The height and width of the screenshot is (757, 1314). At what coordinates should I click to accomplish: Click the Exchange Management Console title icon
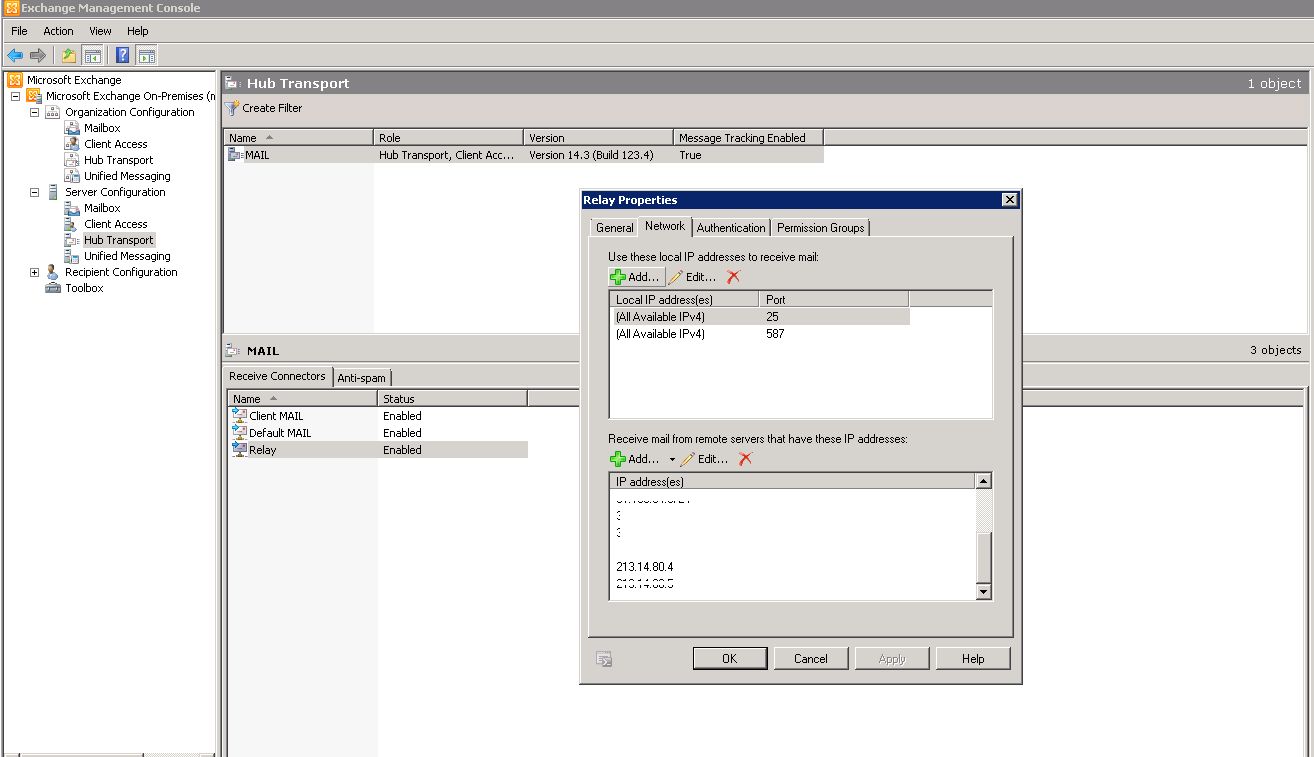12,8
